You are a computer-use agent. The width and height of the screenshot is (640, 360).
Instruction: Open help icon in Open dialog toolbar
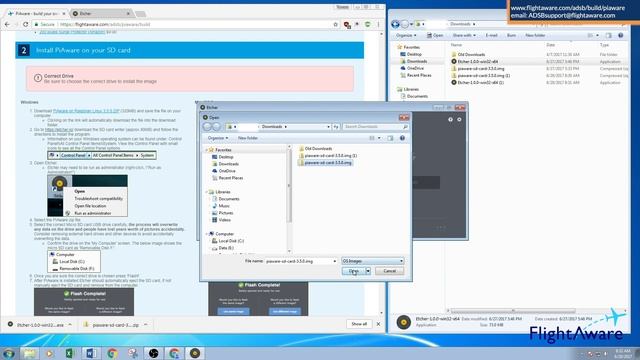[x=402, y=138]
